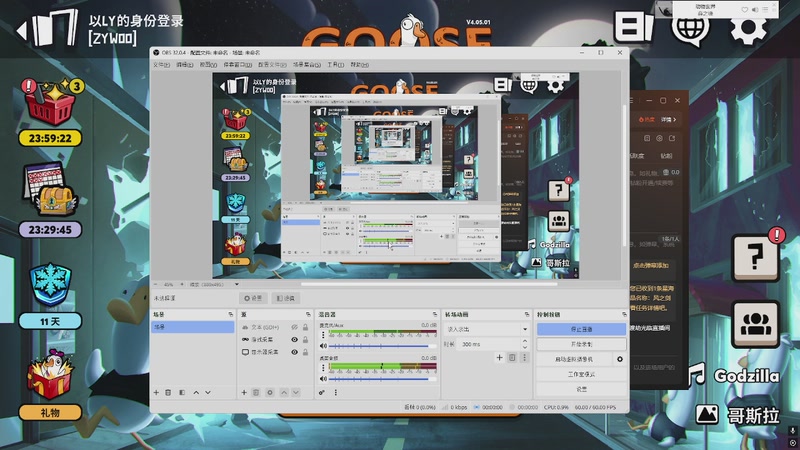Open the 视图 menu in OBS

pos(208,65)
